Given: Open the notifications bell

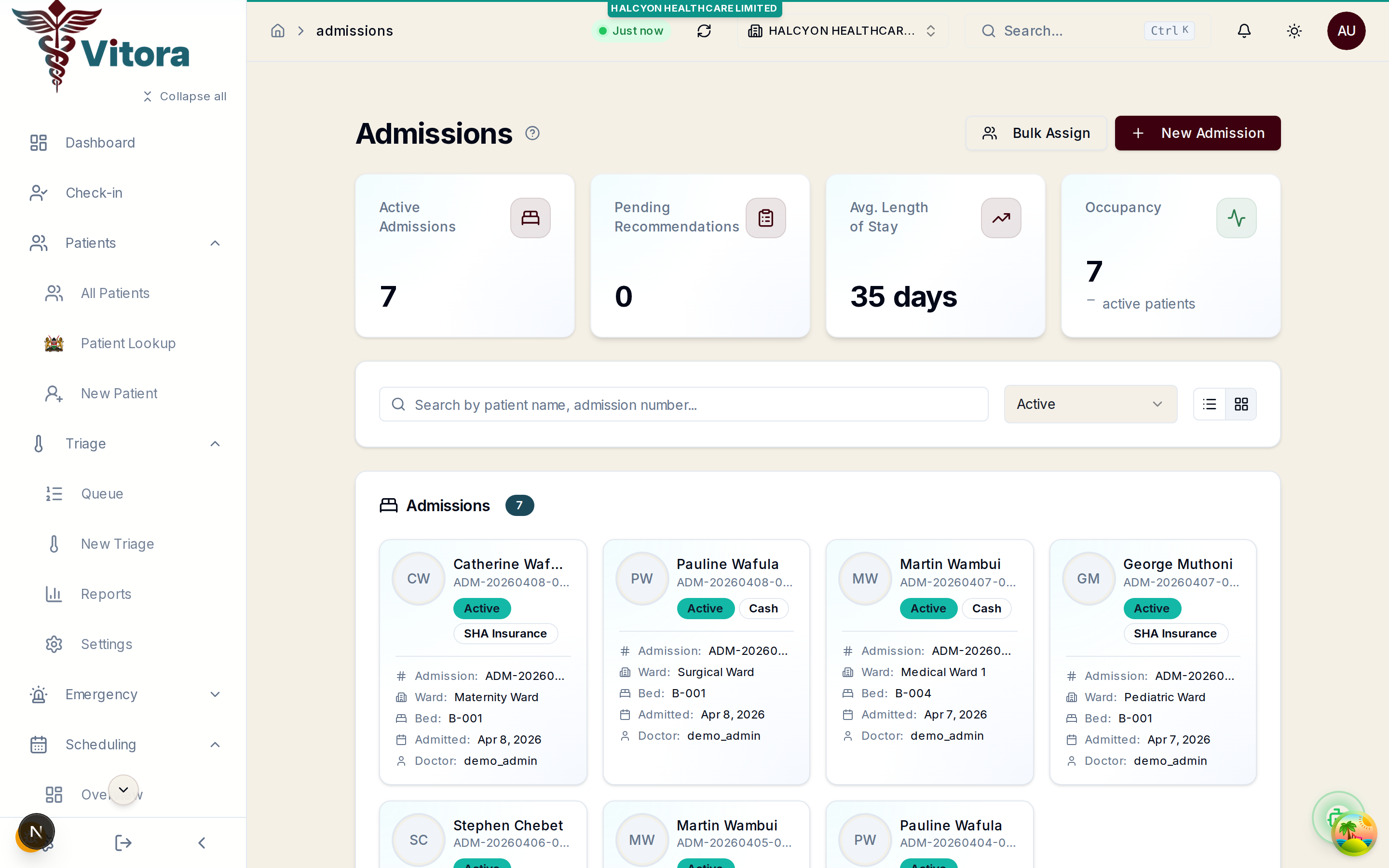Looking at the screenshot, I should (x=1244, y=31).
